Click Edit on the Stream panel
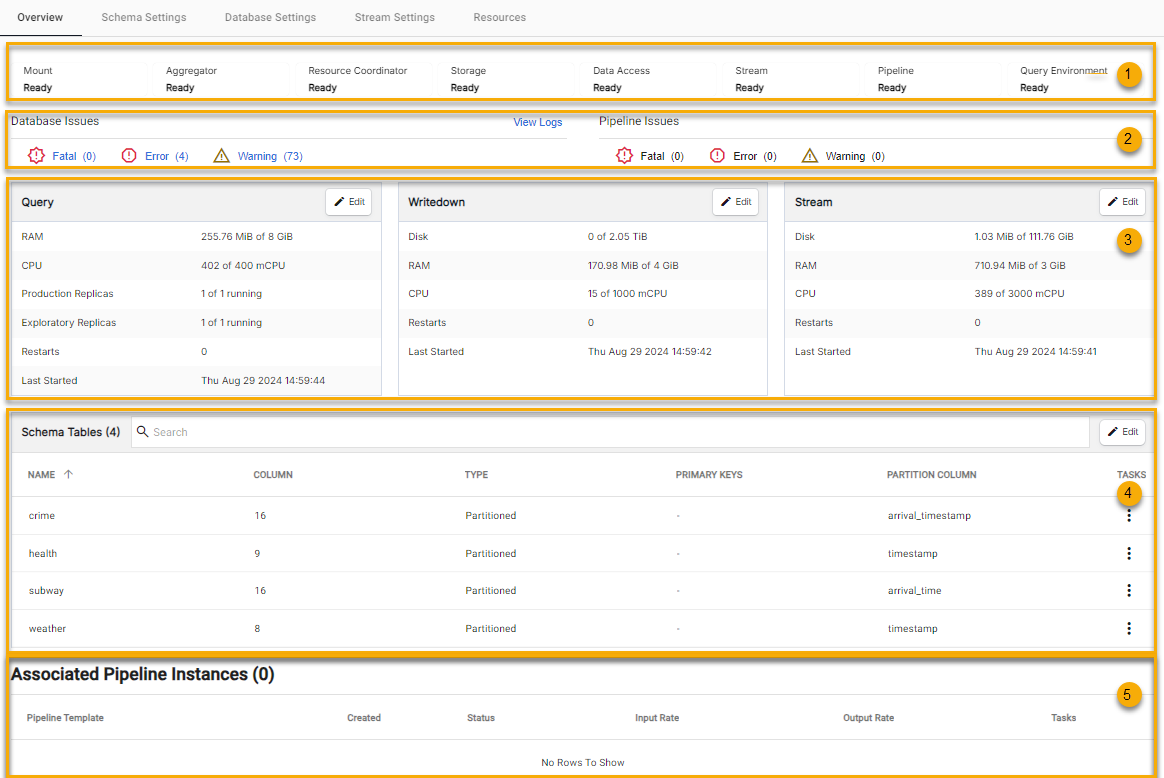The height and width of the screenshot is (778, 1164). [x=1122, y=201]
